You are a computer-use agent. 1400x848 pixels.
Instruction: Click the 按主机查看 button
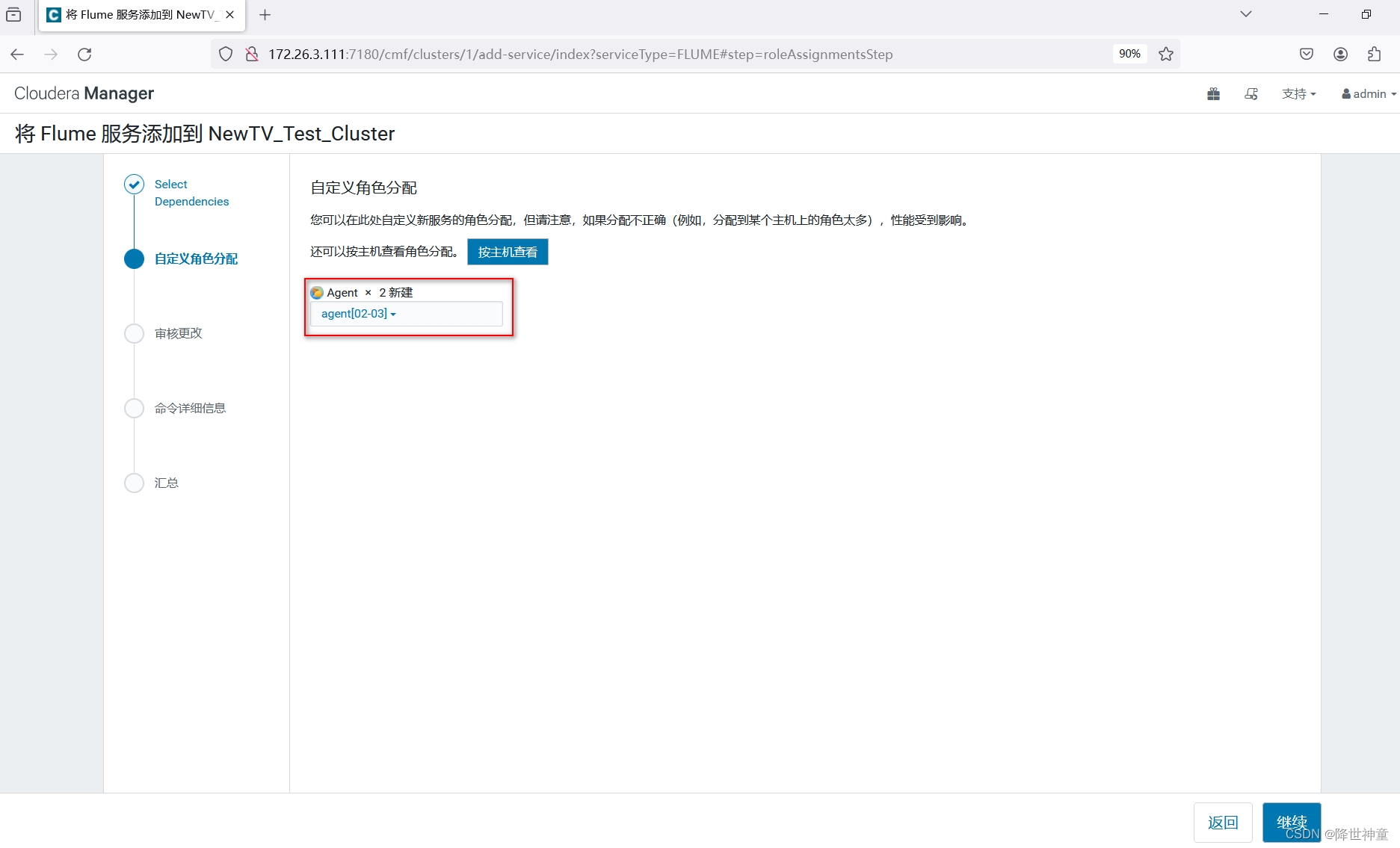pyautogui.click(x=508, y=252)
